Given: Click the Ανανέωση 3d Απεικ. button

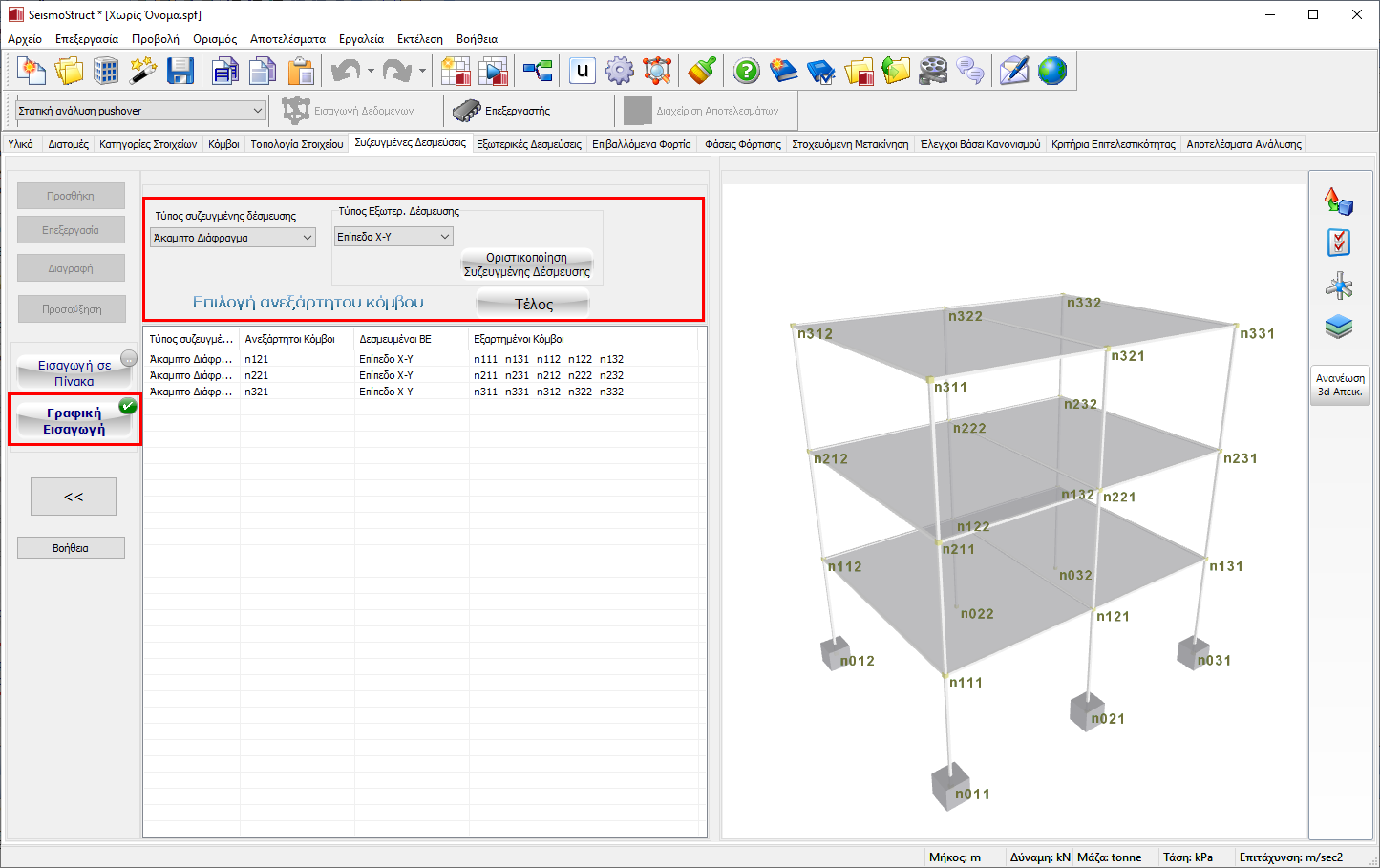Looking at the screenshot, I should click(x=1340, y=385).
